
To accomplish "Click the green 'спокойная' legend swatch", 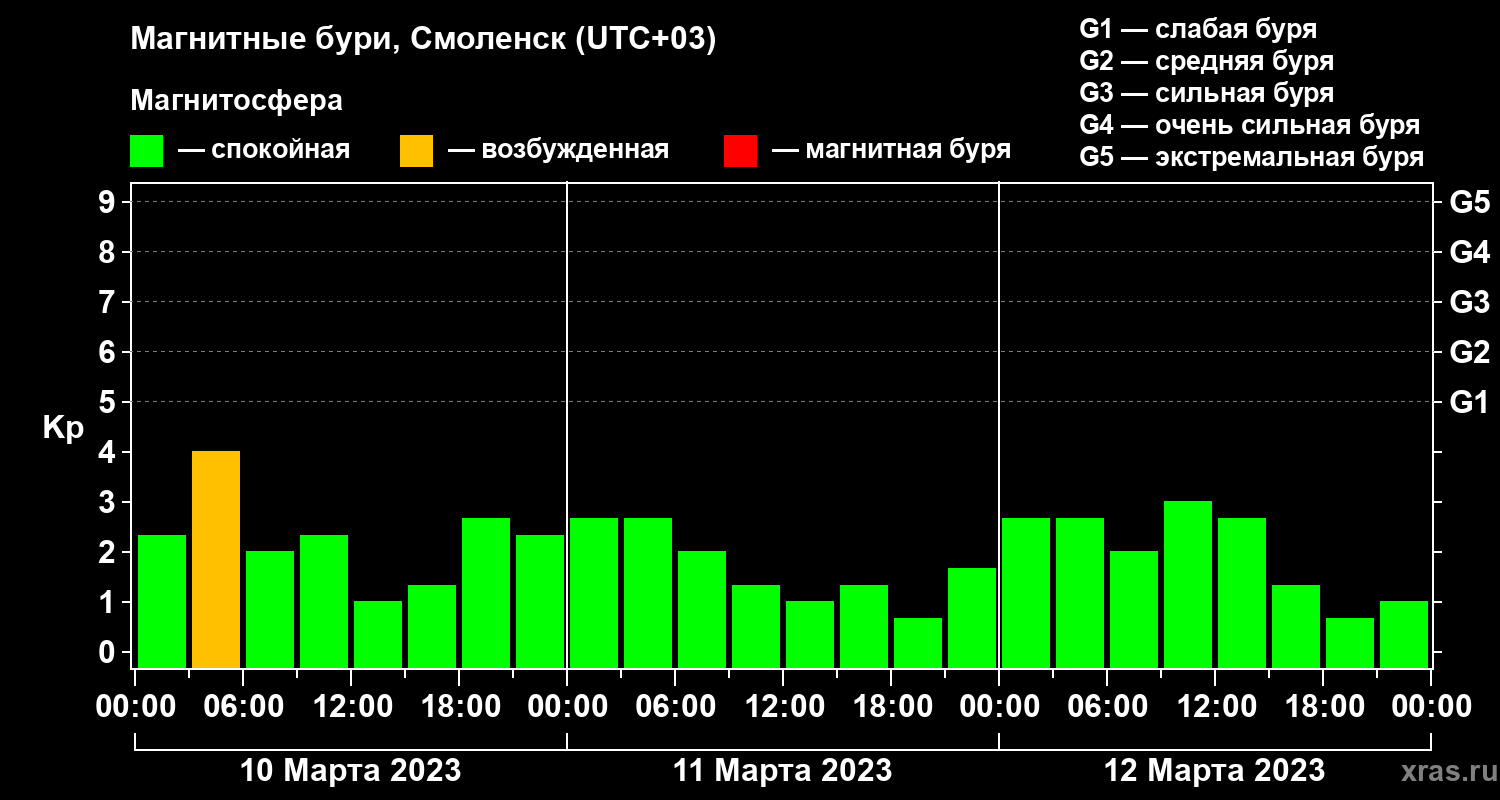I will tap(146, 151).
